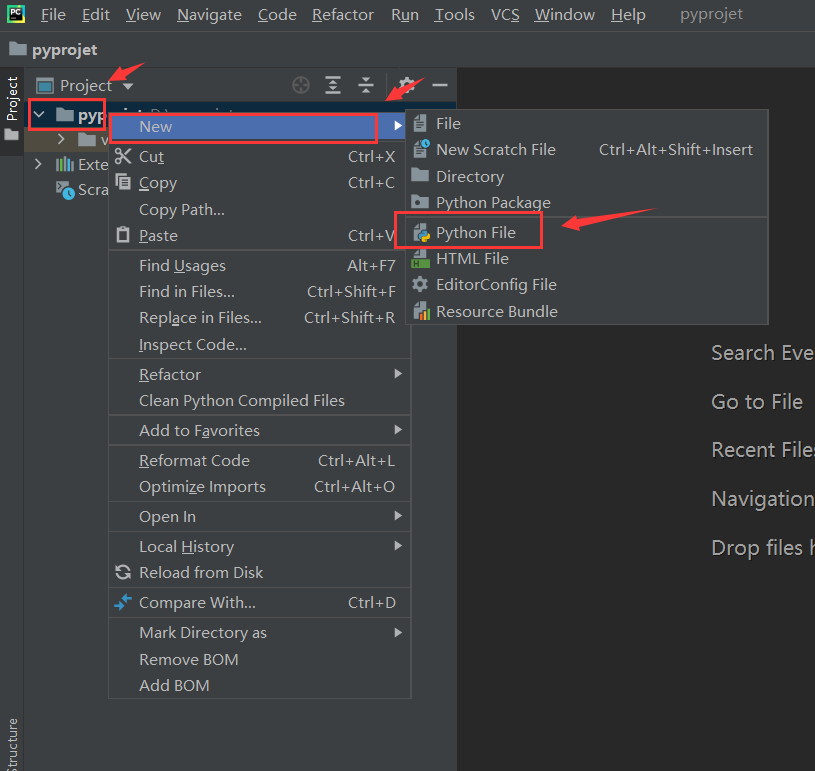Open the VCS menu
Image resolution: width=815 pixels, height=771 pixels.
[x=505, y=15]
